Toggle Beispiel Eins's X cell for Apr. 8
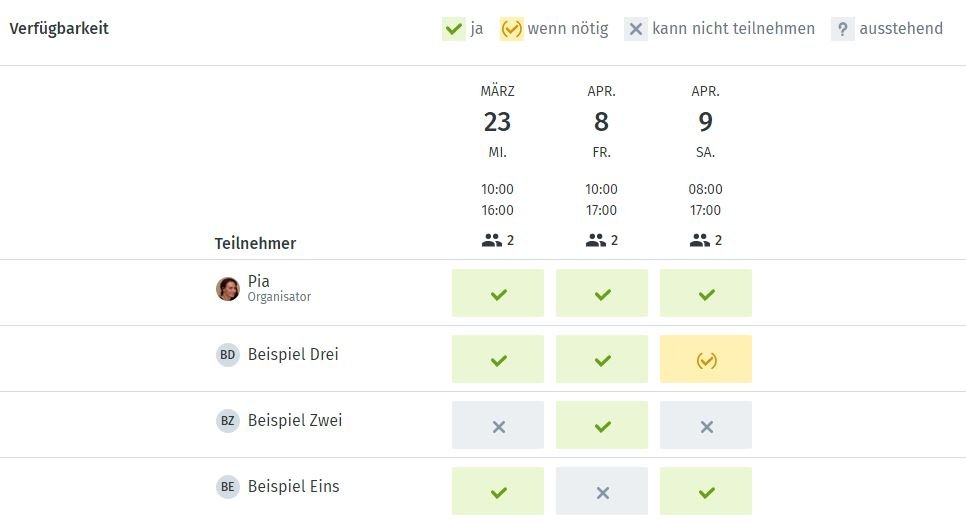The height and width of the screenshot is (523, 966). coord(602,491)
